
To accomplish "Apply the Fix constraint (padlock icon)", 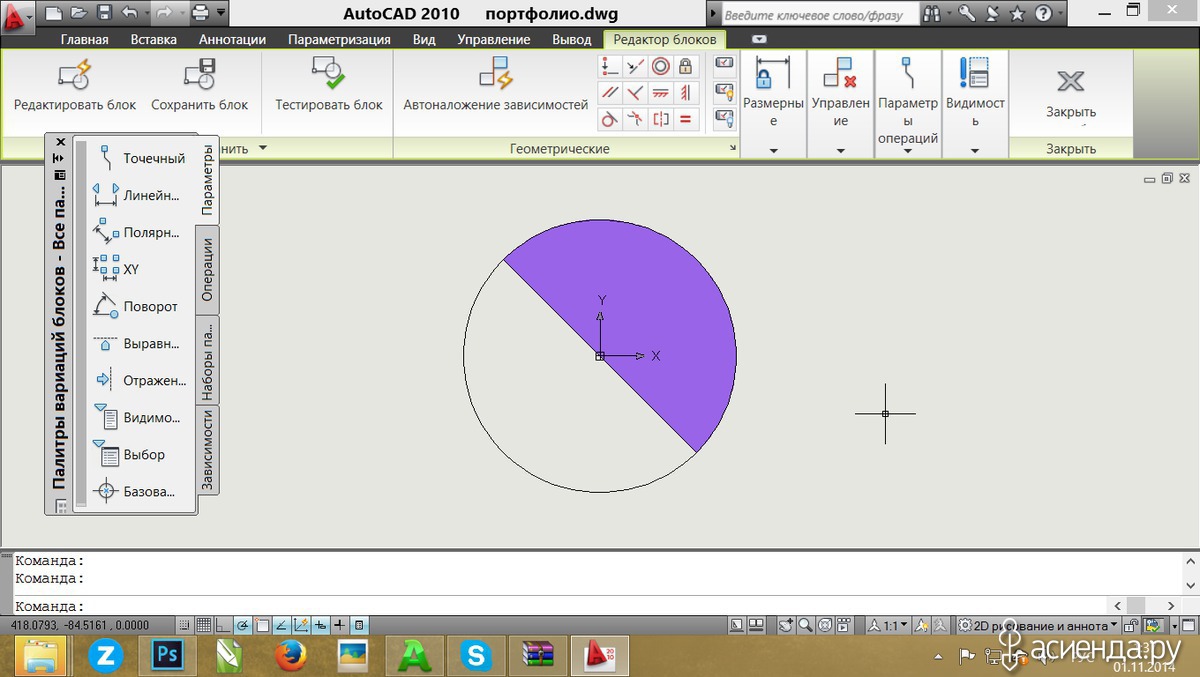I will point(685,67).
